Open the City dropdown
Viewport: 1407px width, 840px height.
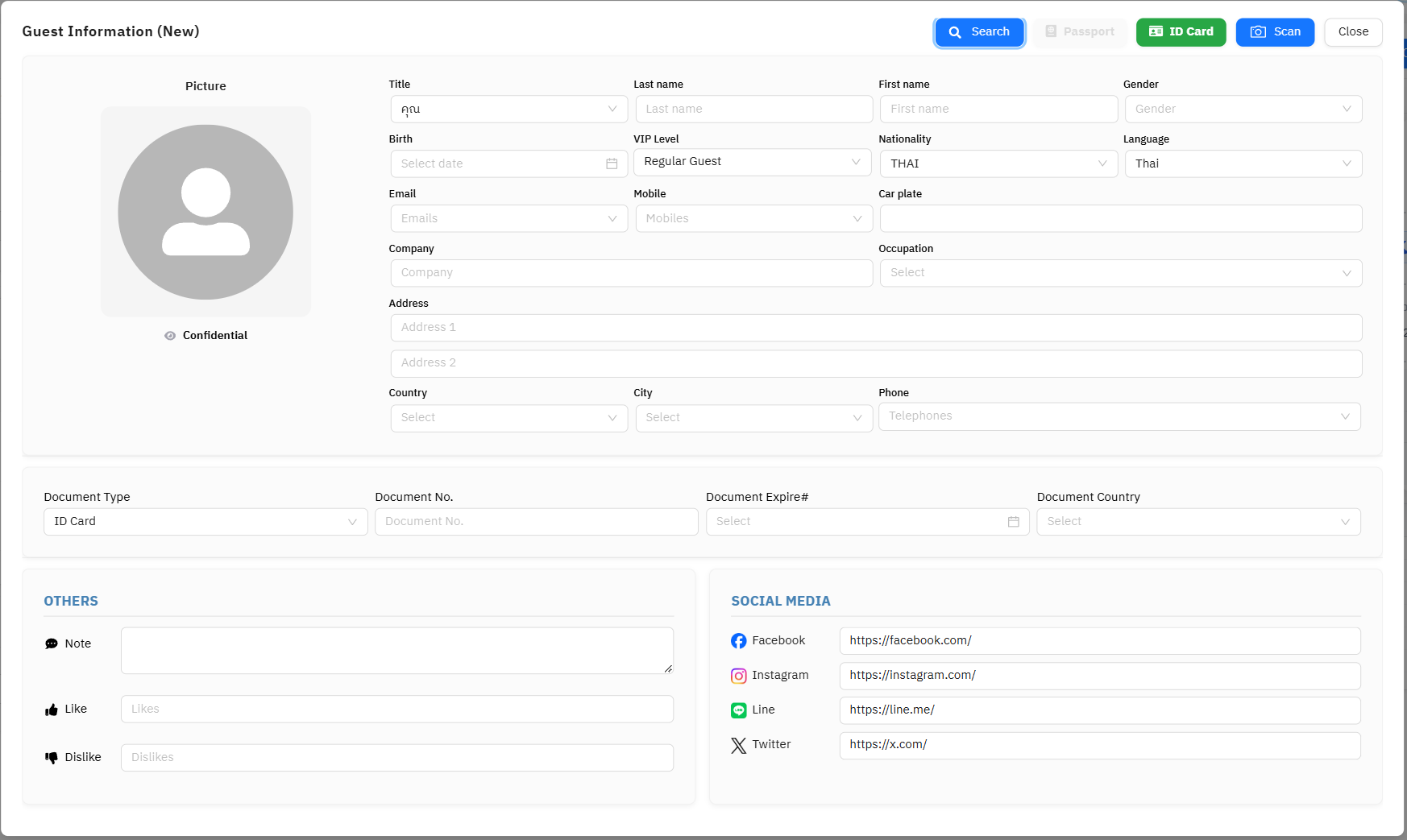tap(753, 418)
